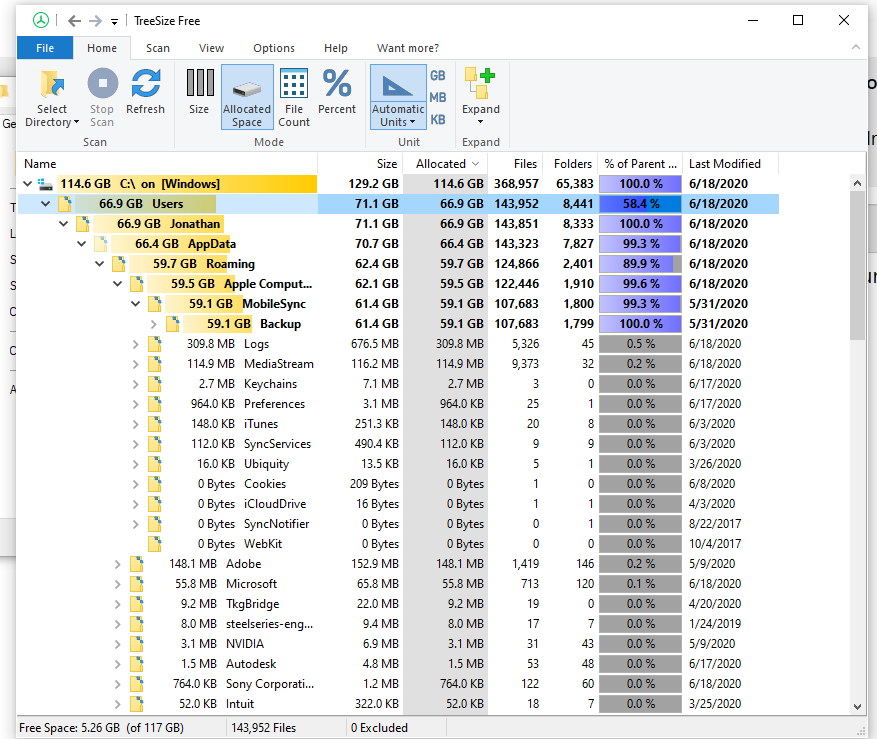The width and height of the screenshot is (877, 739).
Task: Set unit to KB
Action: point(437,120)
